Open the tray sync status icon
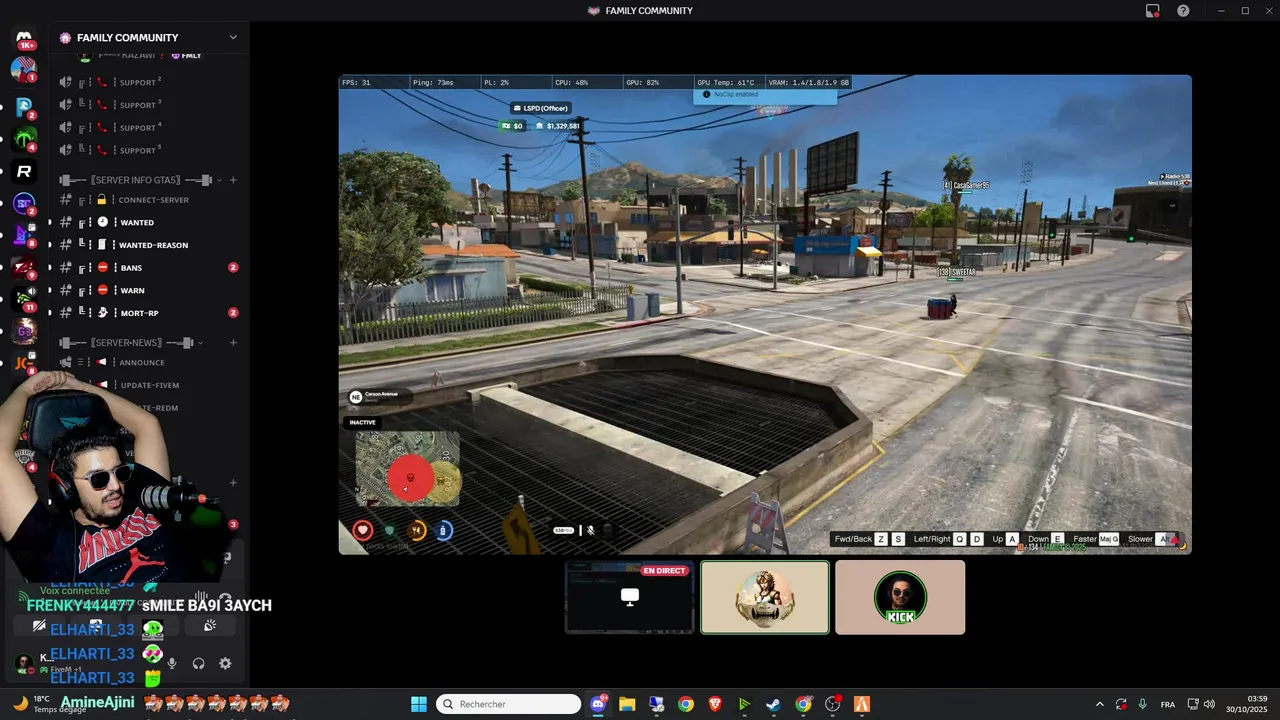This screenshot has width=1280, height=720. point(1121,704)
